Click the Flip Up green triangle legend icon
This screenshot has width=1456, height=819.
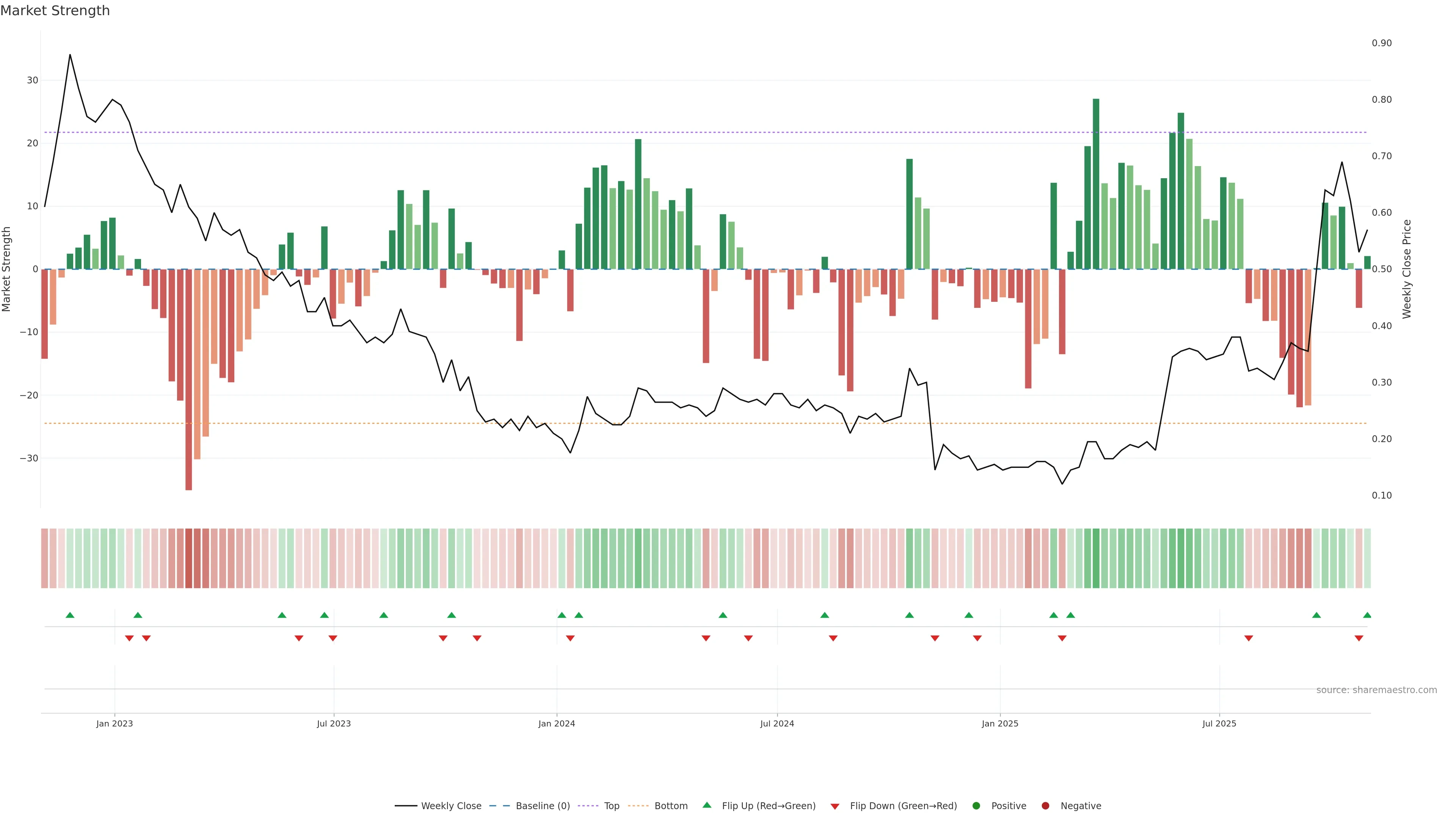coord(706,805)
